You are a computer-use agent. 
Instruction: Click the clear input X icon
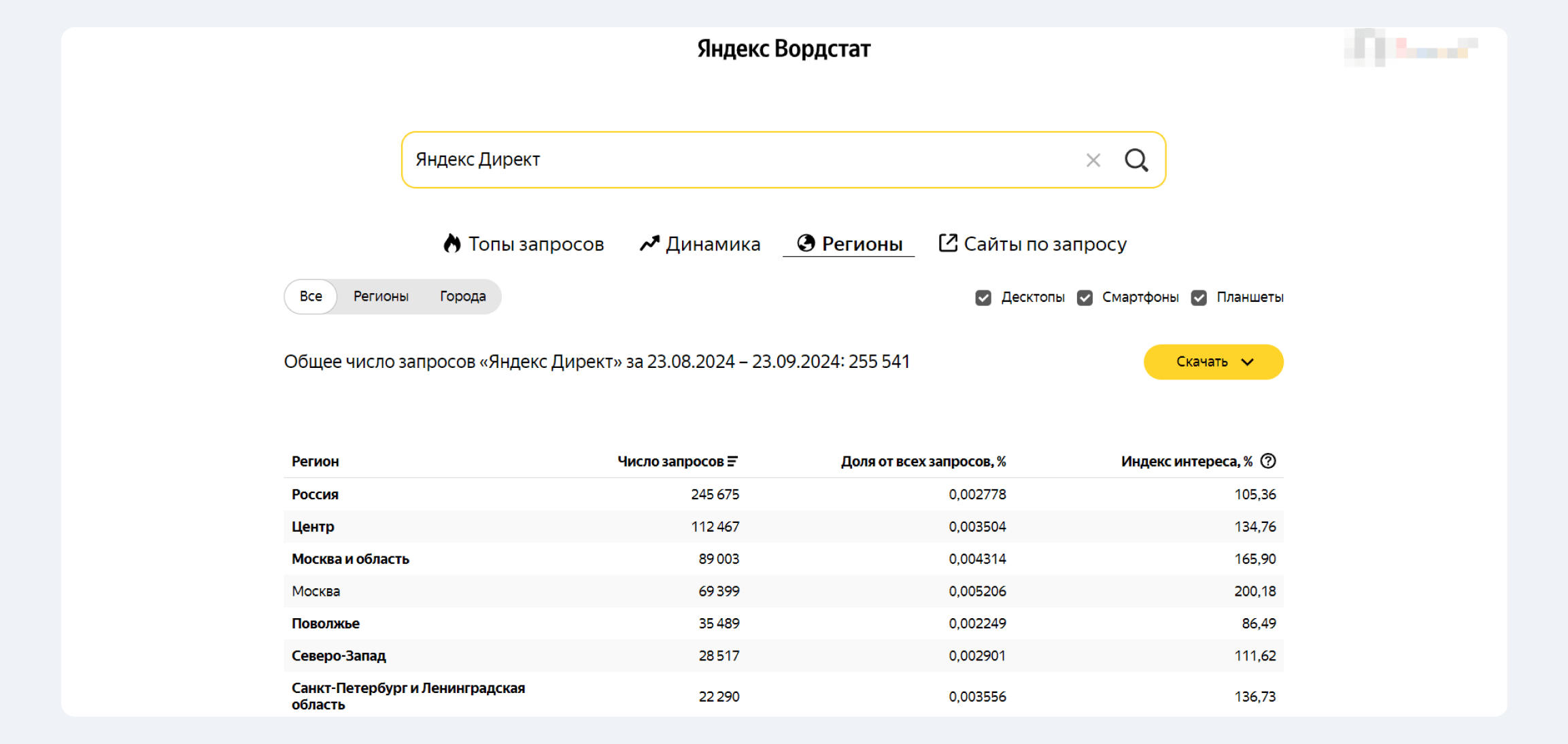click(x=1092, y=160)
